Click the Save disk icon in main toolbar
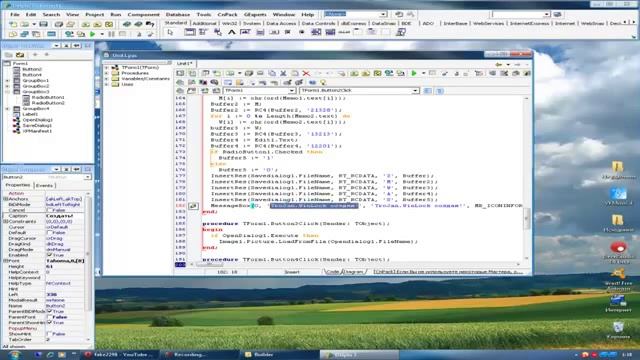Screen dimensions: 640x360 pyautogui.click(x=43, y=24)
